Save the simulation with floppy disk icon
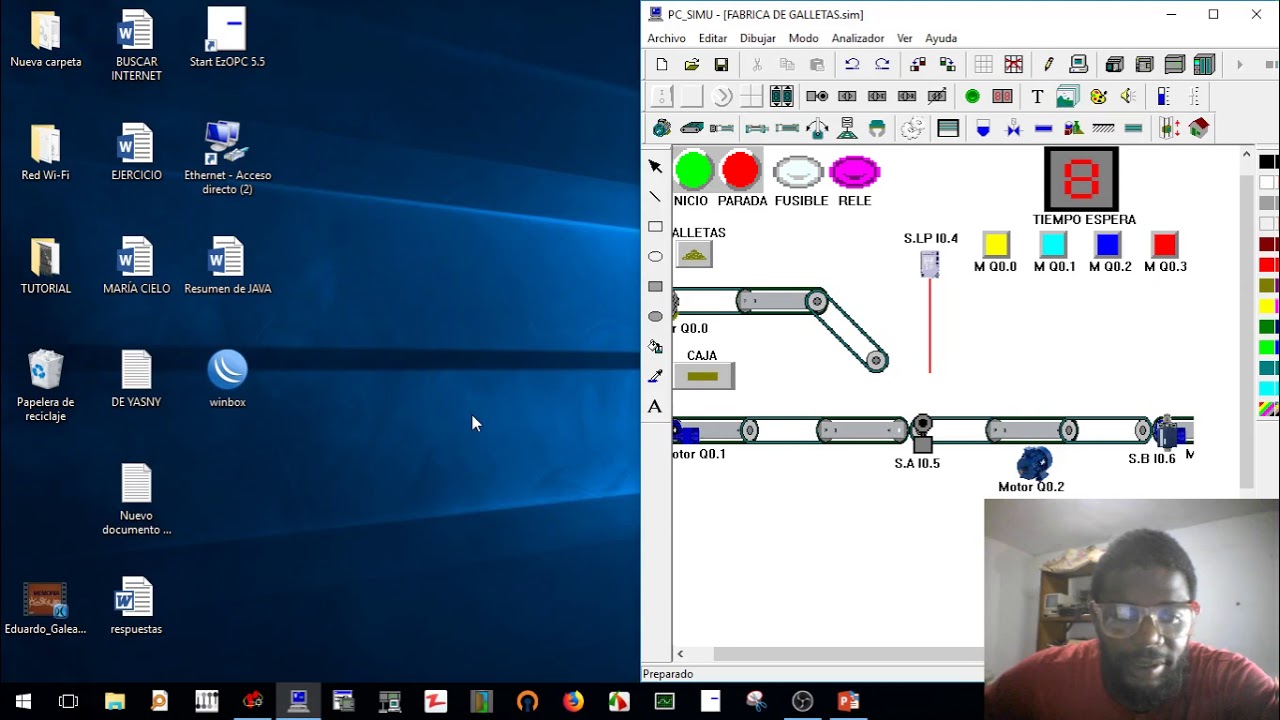The image size is (1280, 720). 721,64
